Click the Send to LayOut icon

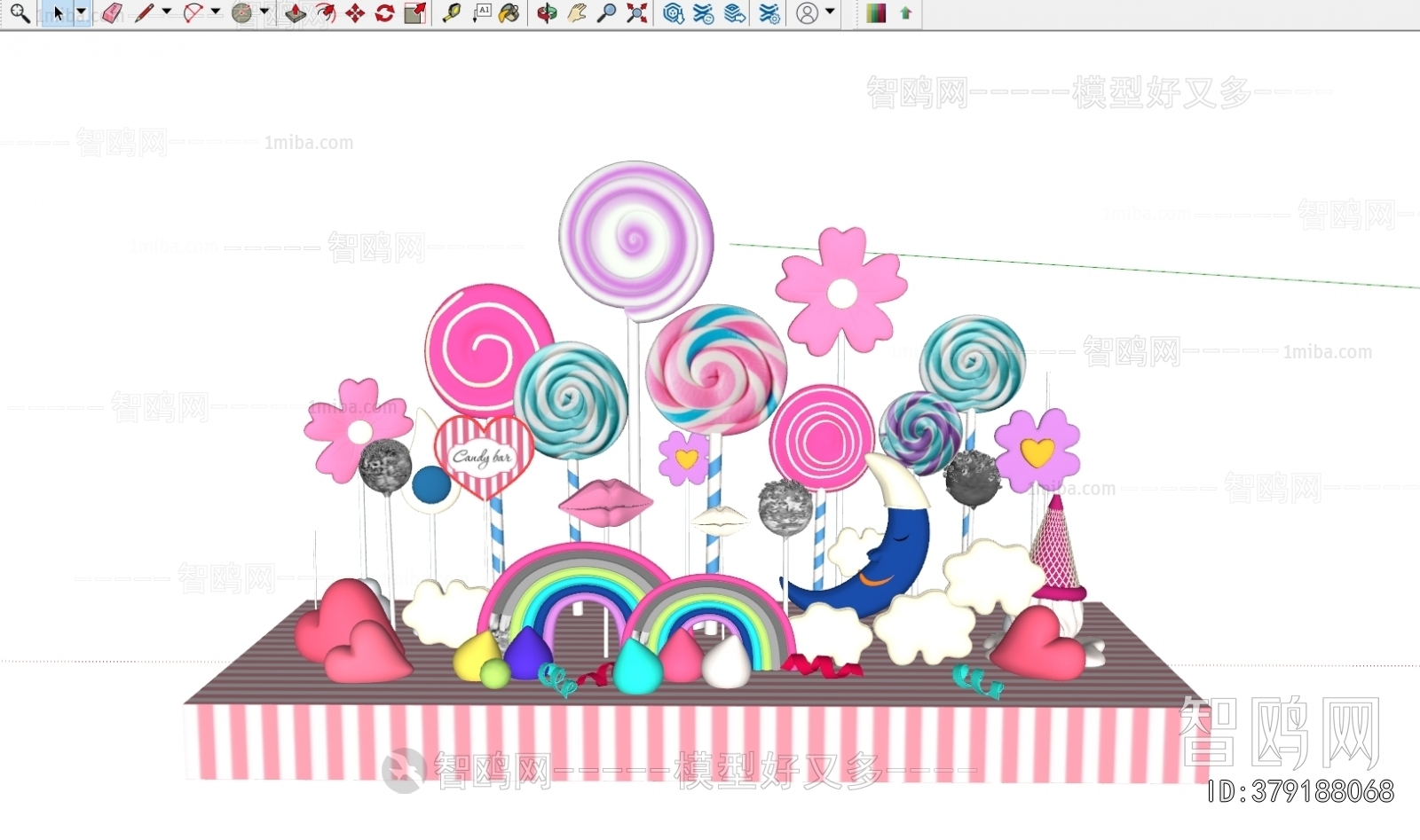pyautogui.click(x=735, y=13)
